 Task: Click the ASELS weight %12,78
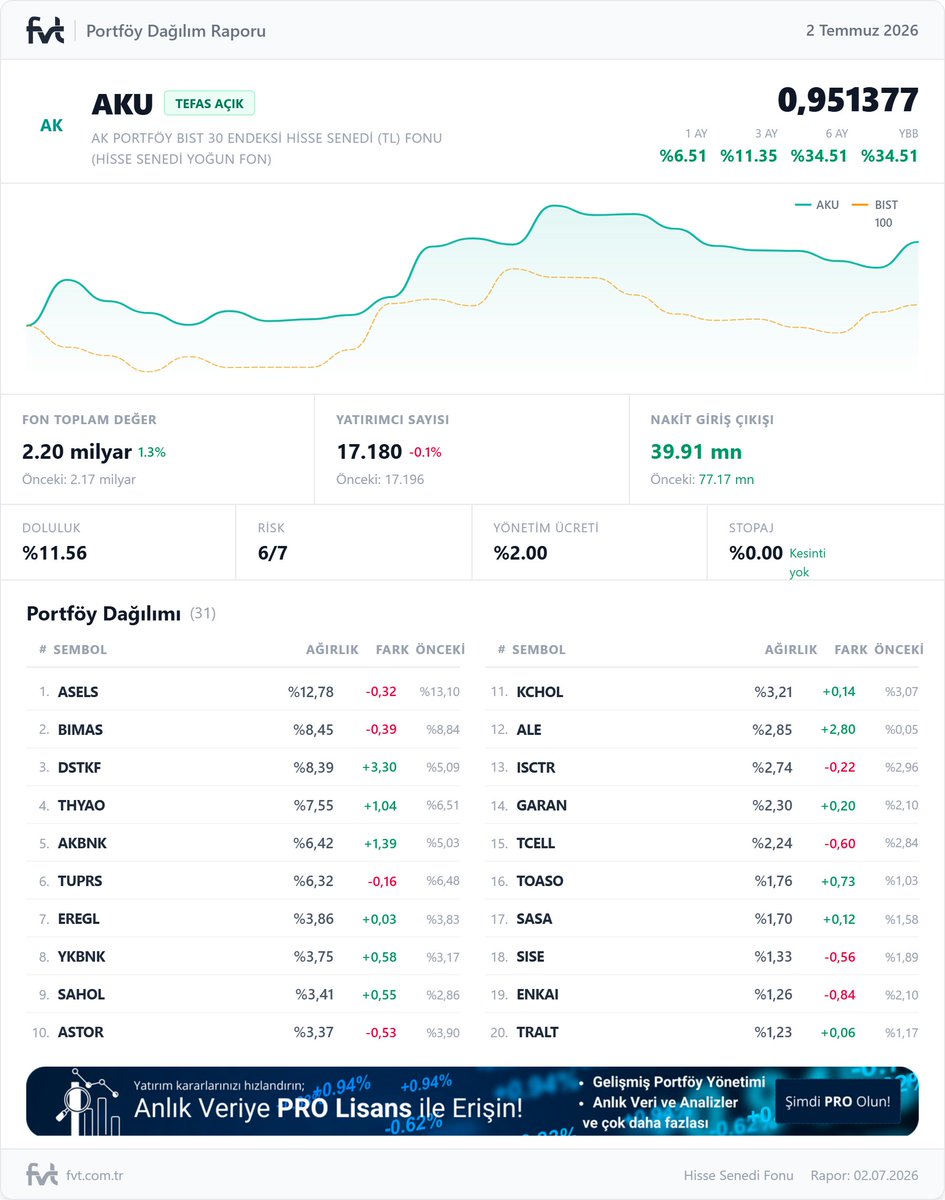(310, 692)
